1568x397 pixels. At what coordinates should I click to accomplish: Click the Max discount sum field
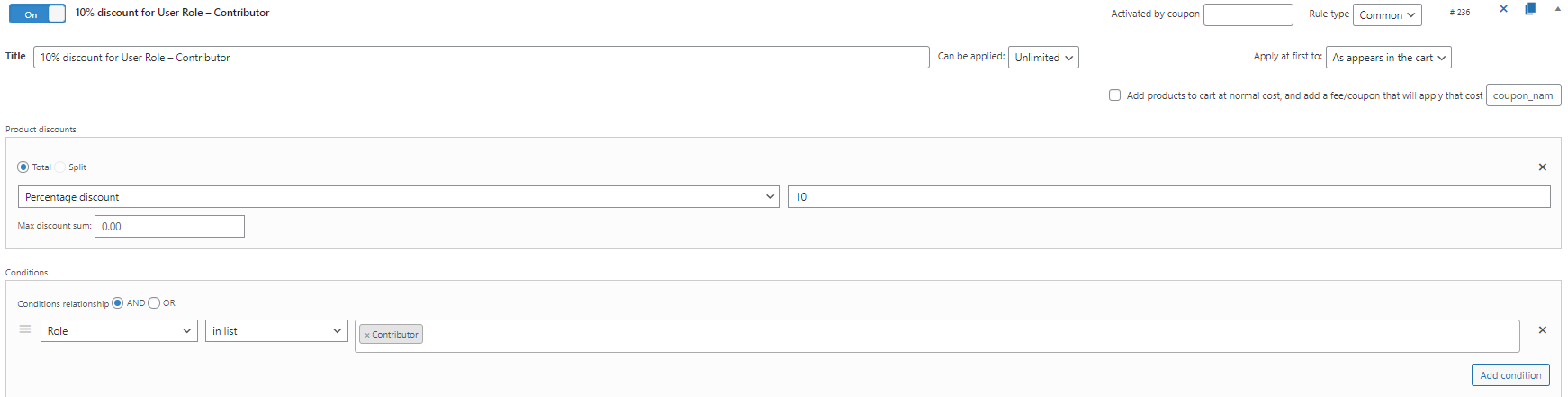169,227
